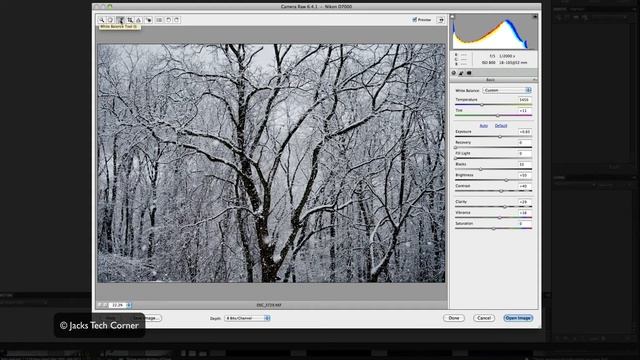Select the Straighten tool
The width and height of the screenshot is (640, 360).
tap(139, 20)
